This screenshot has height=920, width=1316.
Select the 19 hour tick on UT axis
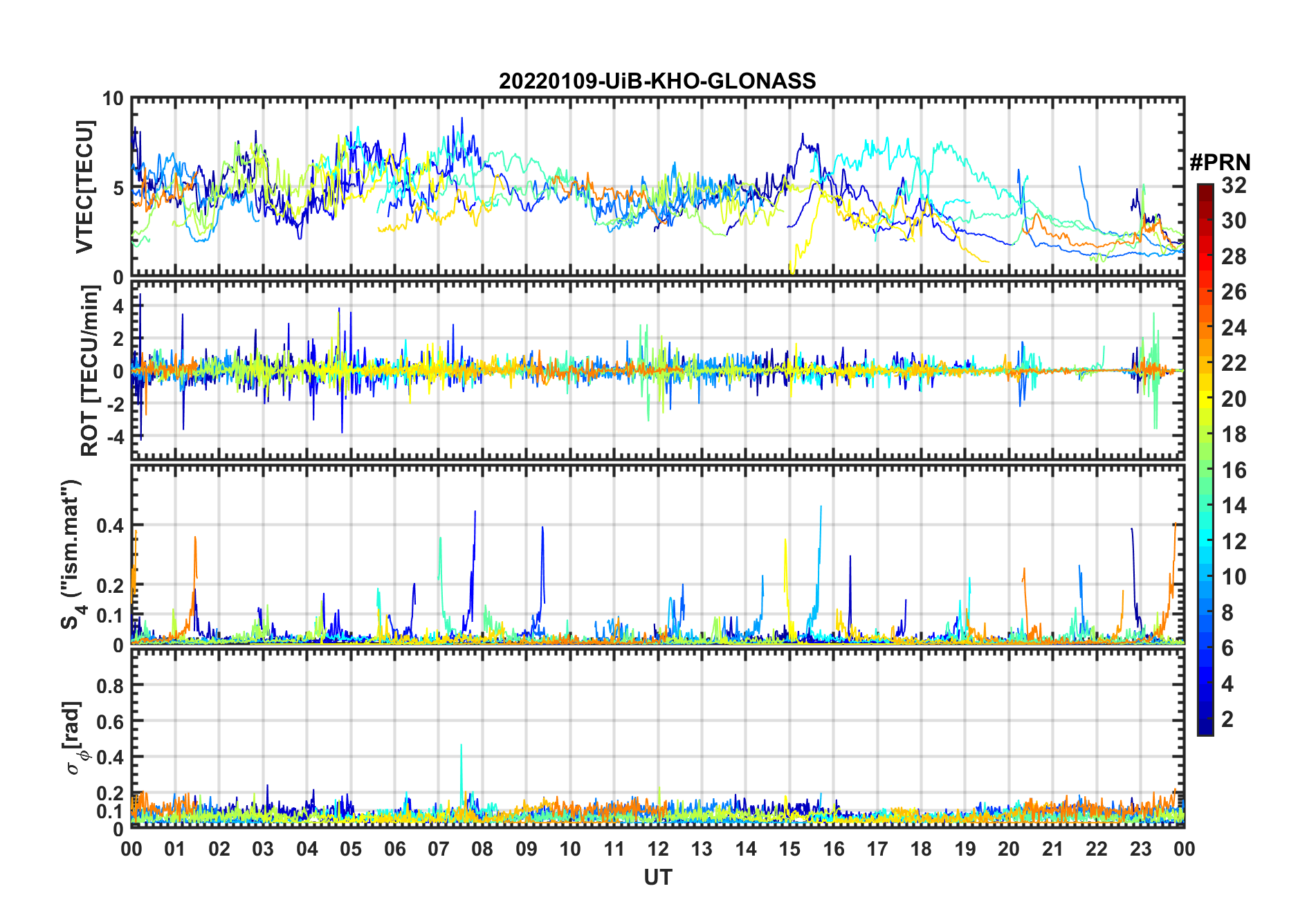click(x=965, y=849)
